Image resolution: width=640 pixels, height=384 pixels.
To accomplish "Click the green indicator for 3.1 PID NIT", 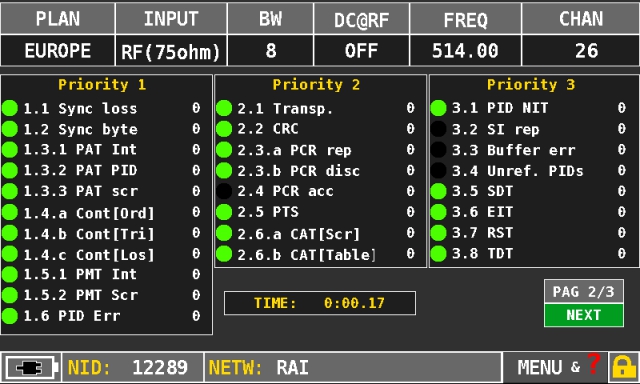I will point(439,108).
